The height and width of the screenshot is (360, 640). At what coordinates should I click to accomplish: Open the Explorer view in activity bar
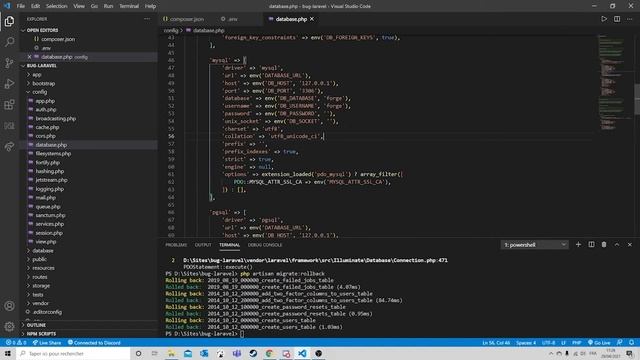[x=9, y=21]
